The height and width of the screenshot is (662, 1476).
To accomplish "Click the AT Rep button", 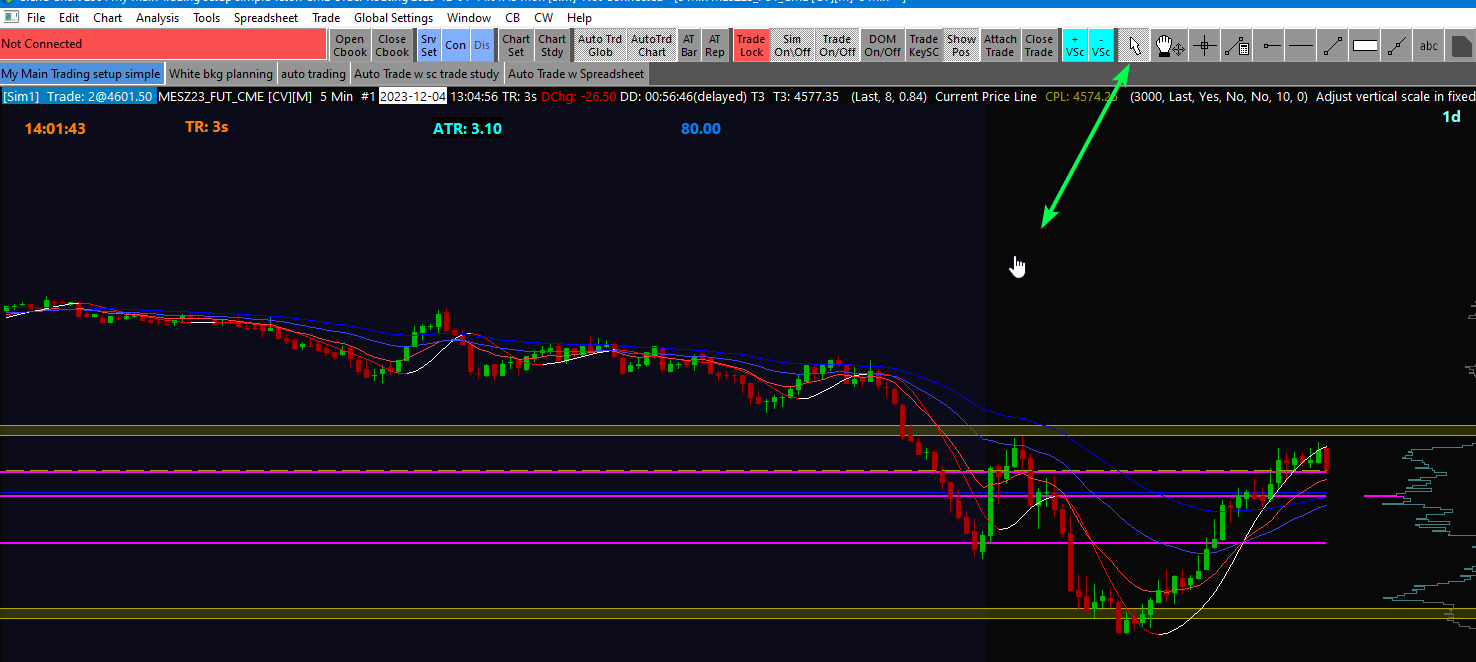I will (715, 45).
